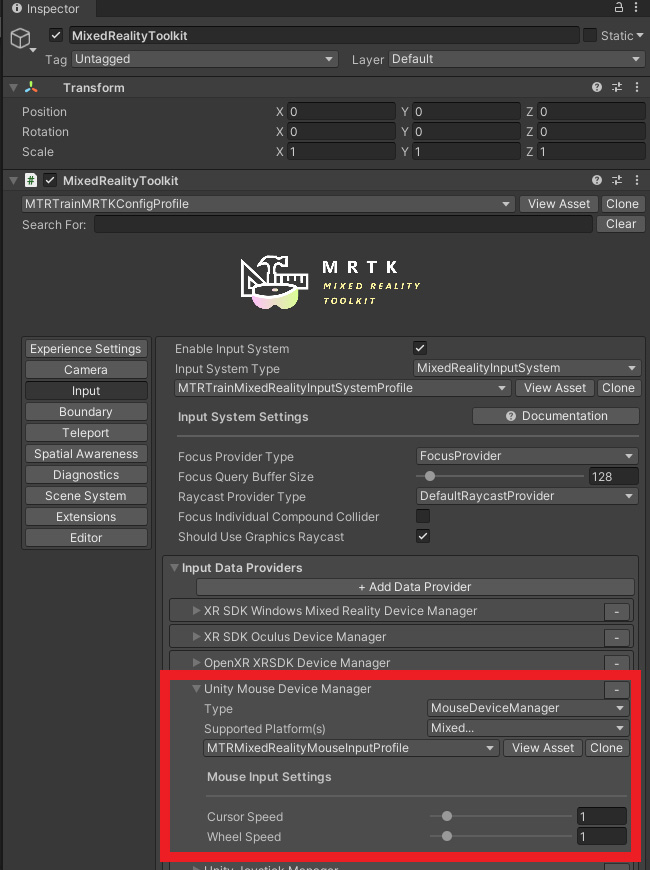The image size is (650, 870).
Task: Select the Teleport tab
Action: tap(86, 433)
